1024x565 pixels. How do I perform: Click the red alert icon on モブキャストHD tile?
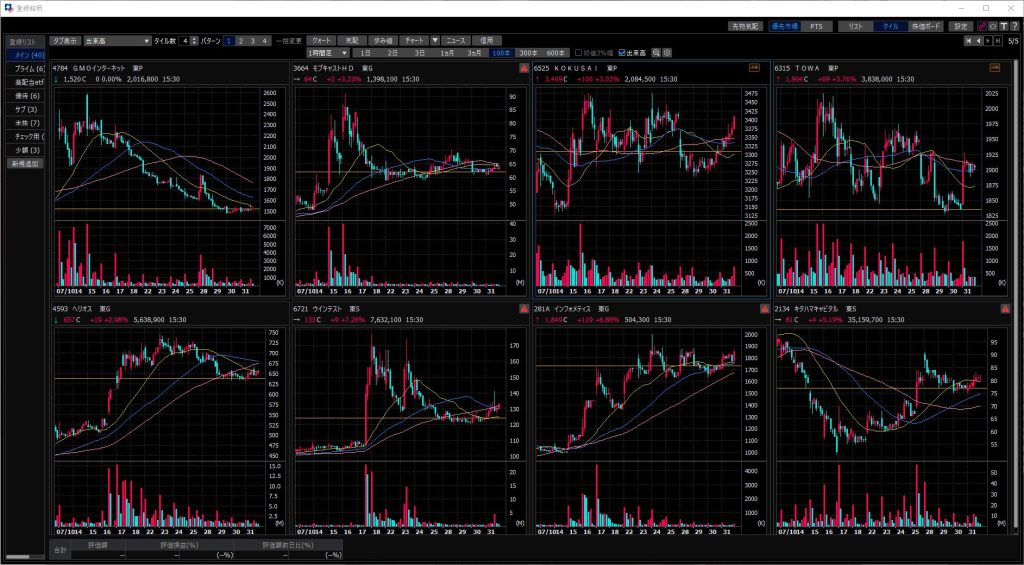point(523,68)
